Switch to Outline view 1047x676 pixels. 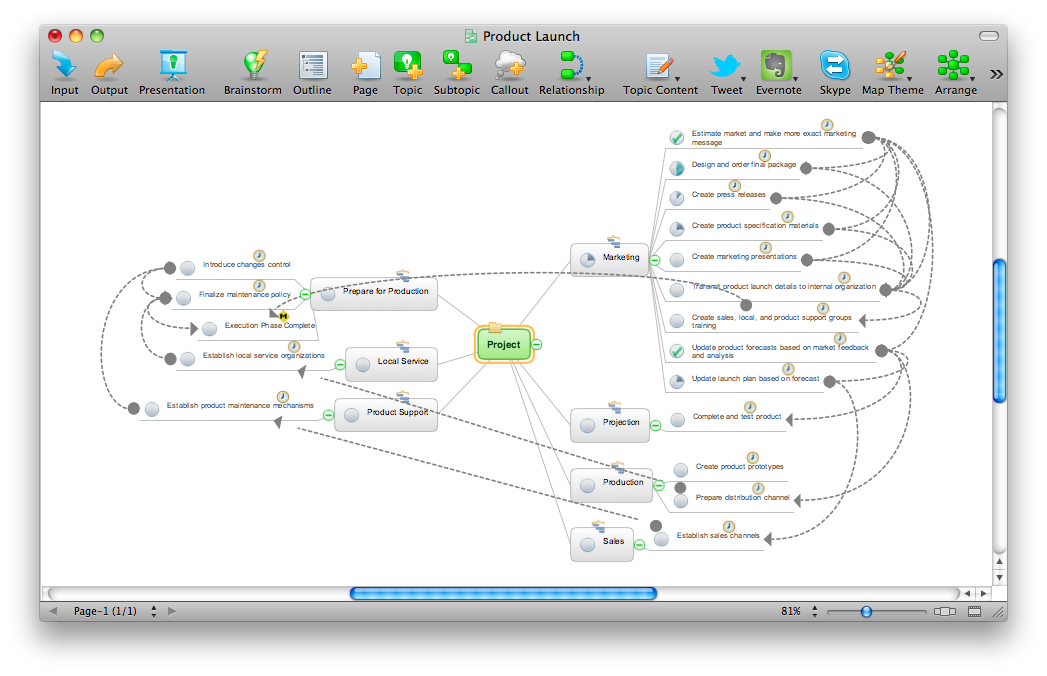312,73
